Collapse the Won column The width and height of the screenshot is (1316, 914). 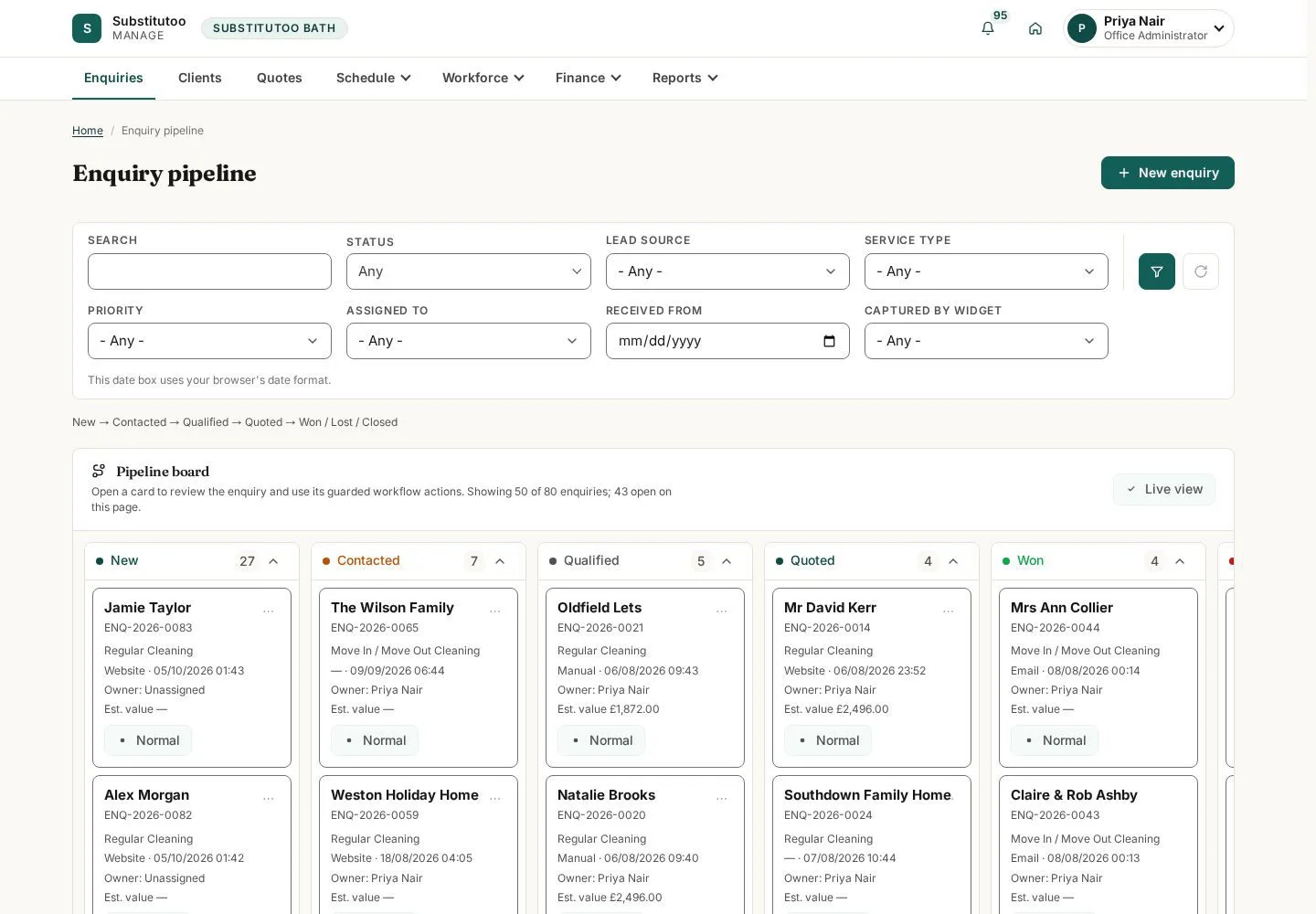coord(1180,561)
